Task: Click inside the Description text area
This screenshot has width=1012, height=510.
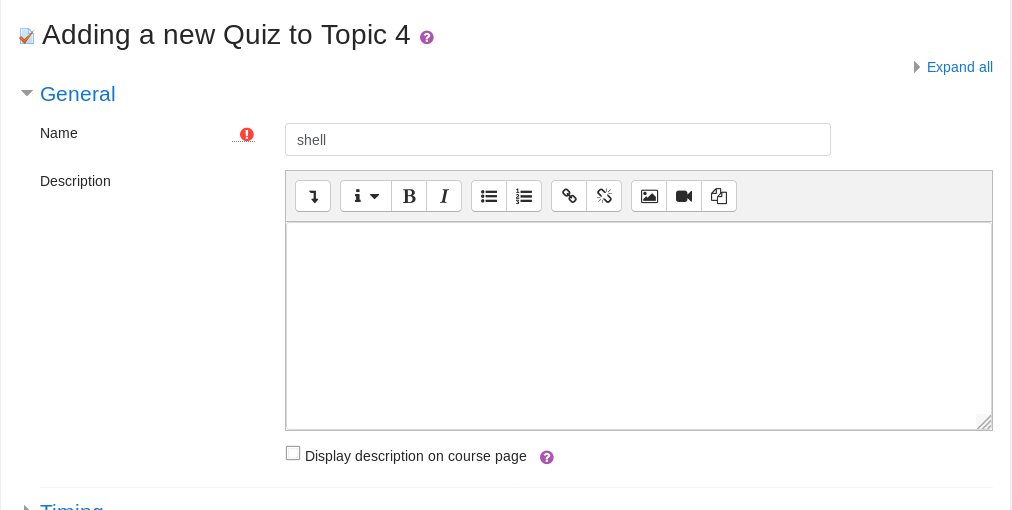Action: pos(638,325)
